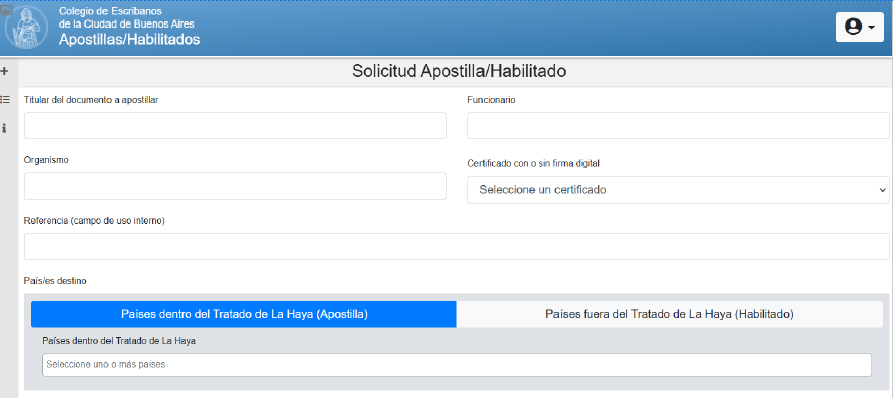The height and width of the screenshot is (398, 893).
Task: Click the Organismo label text
Action: click(x=46, y=160)
